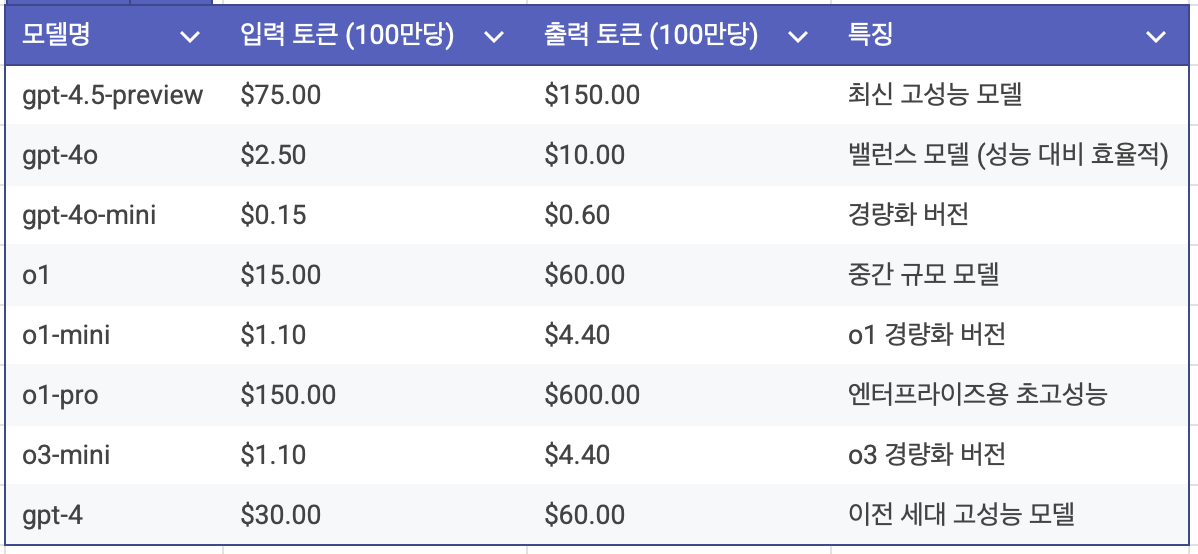1198x554 pixels.
Task: Open the 출력 토큰 column filter dropdown
Action: coord(797,37)
